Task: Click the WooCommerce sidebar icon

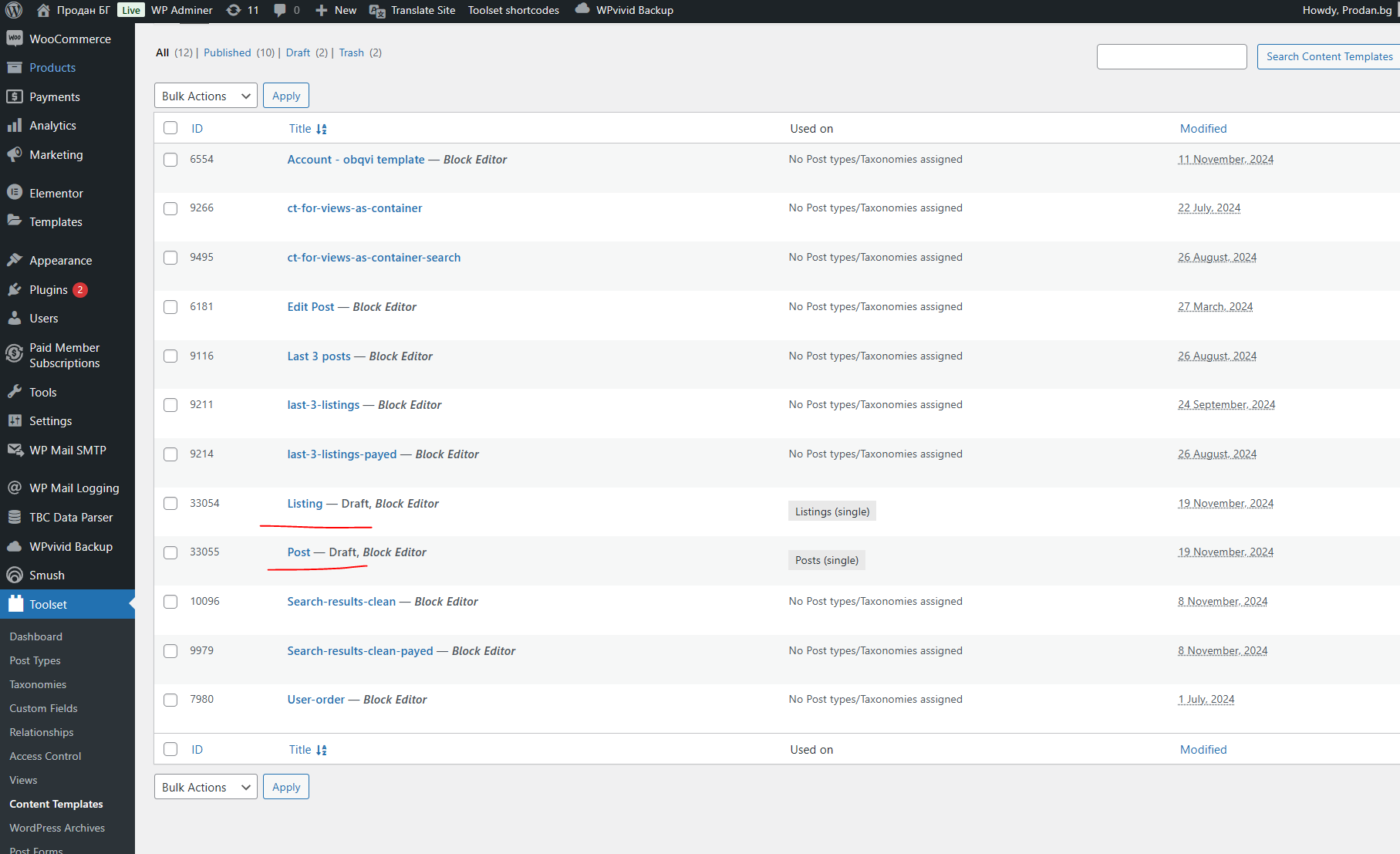Action: (15, 39)
